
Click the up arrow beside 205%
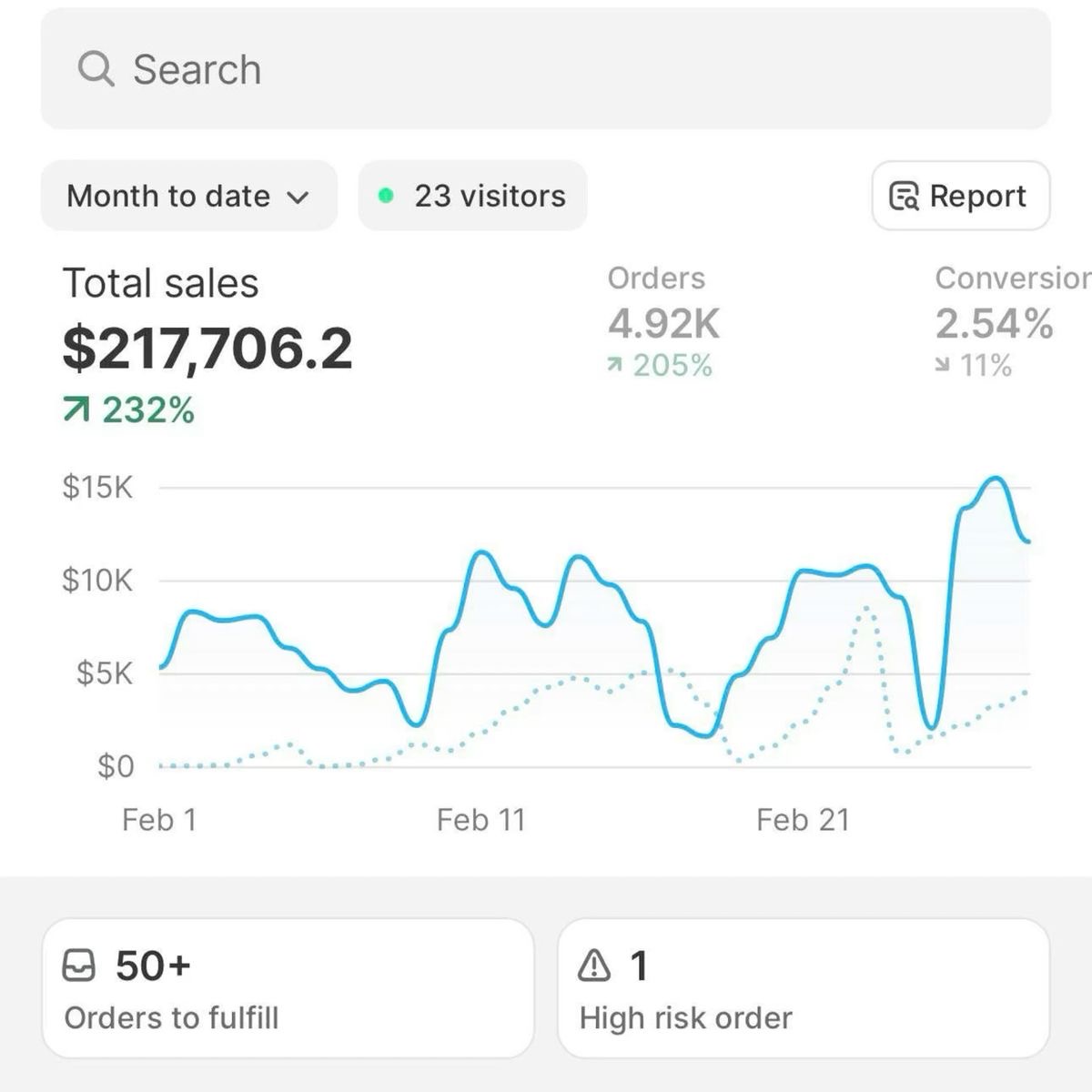point(615,366)
